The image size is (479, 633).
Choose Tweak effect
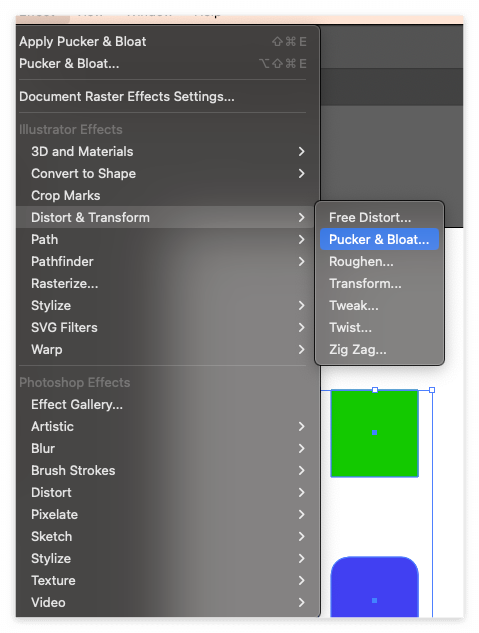pyautogui.click(x=379, y=306)
